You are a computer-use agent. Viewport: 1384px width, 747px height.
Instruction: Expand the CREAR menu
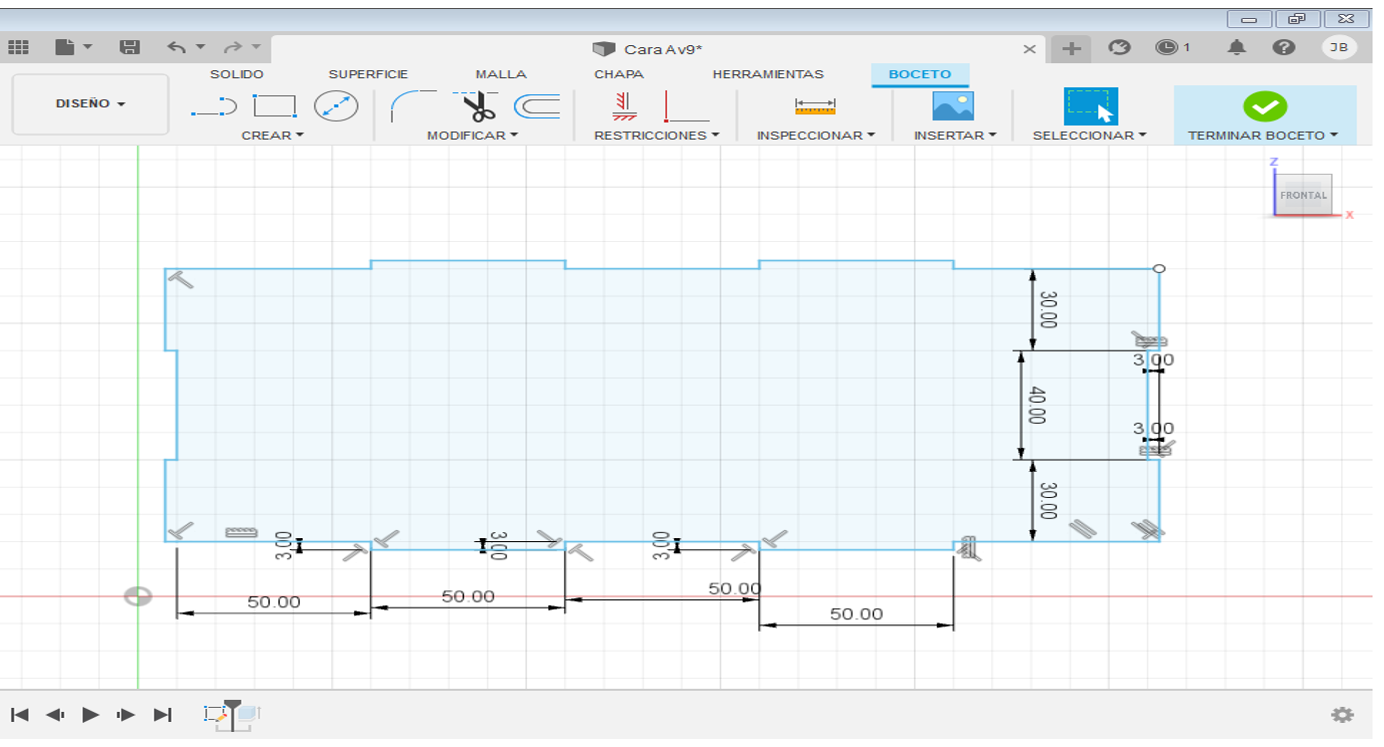272,135
